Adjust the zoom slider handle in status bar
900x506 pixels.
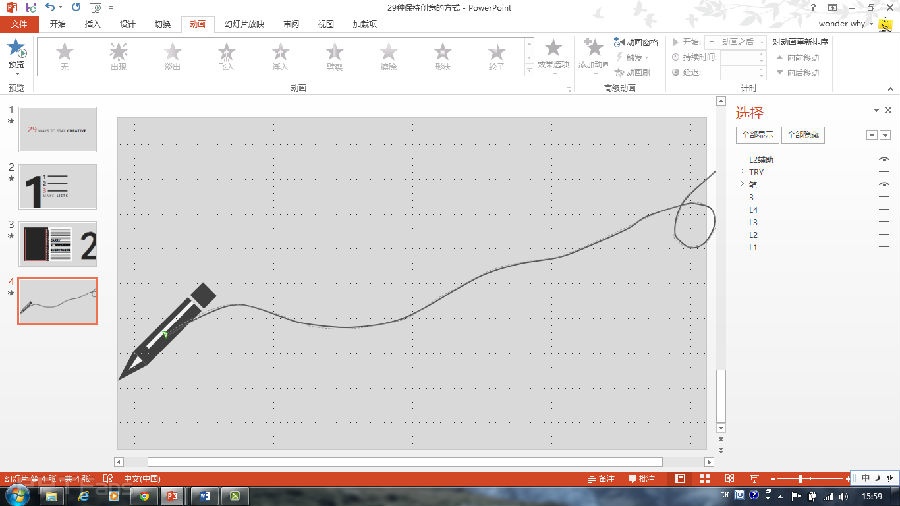[x=801, y=478]
